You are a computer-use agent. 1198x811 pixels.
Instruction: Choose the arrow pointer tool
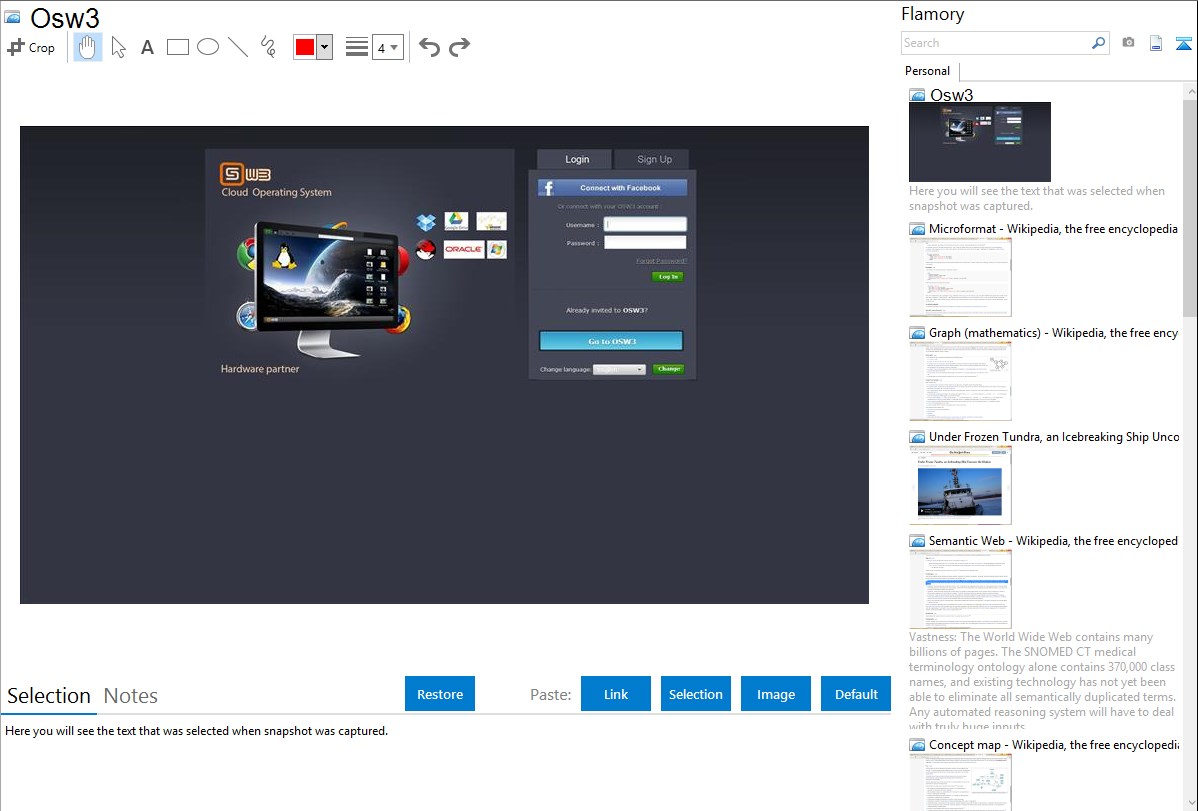[118, 47]
